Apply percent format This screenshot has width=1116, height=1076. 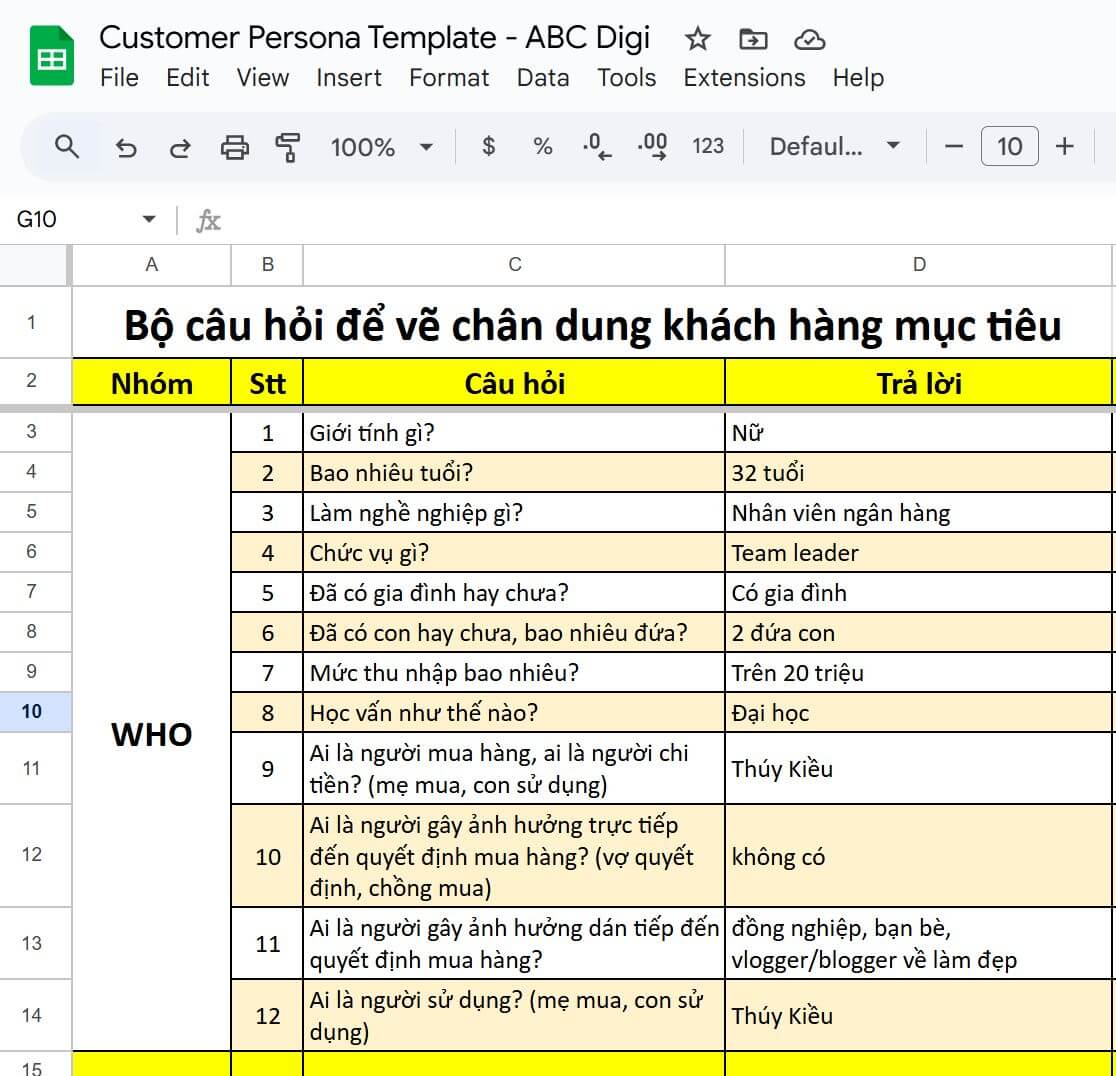click(x=541, y=146)
